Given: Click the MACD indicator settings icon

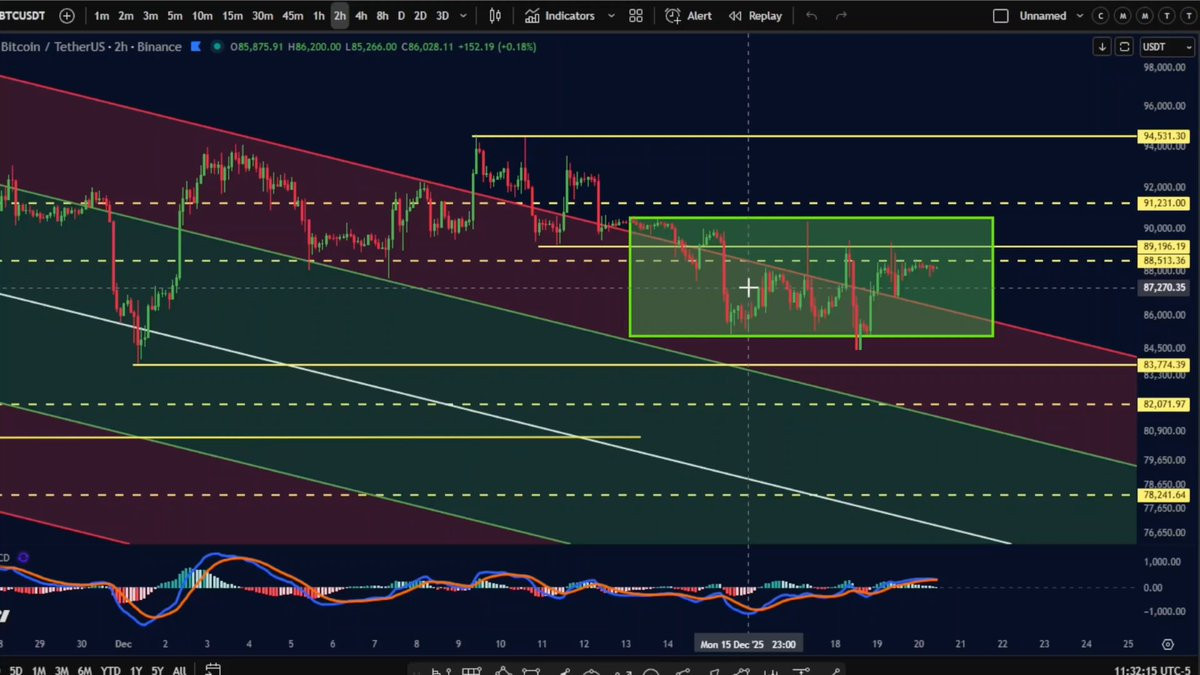Looking at the screenshot, I should (x=23, y=558).
